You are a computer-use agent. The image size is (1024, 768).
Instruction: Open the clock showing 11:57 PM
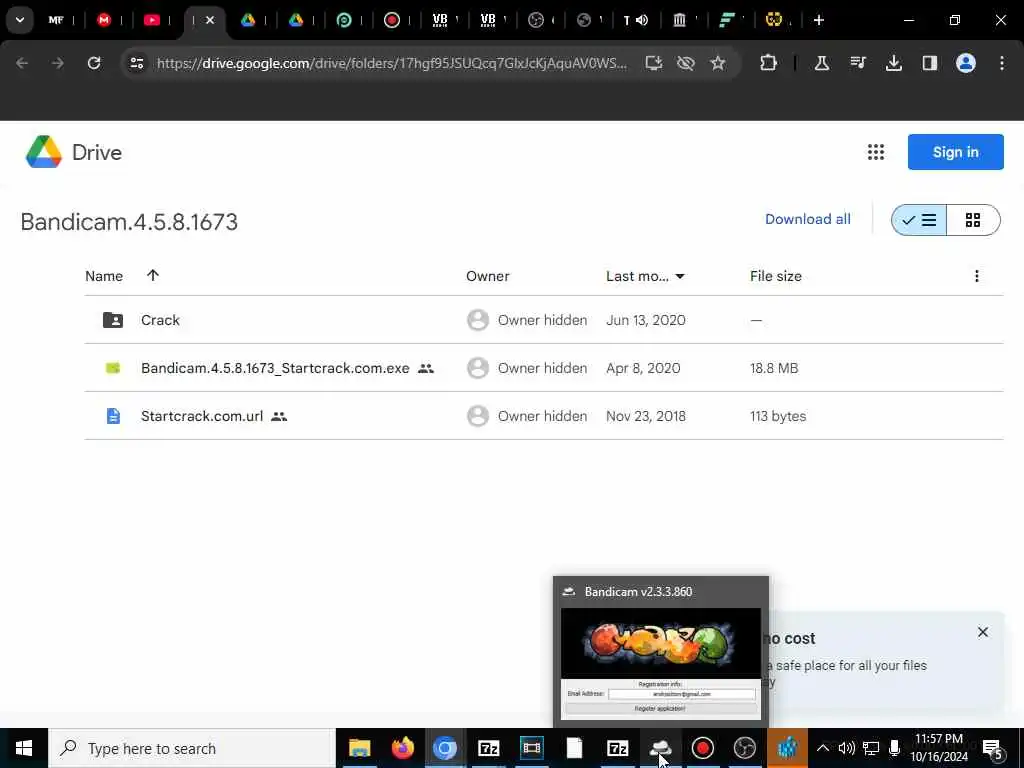[x=938, y=748]
